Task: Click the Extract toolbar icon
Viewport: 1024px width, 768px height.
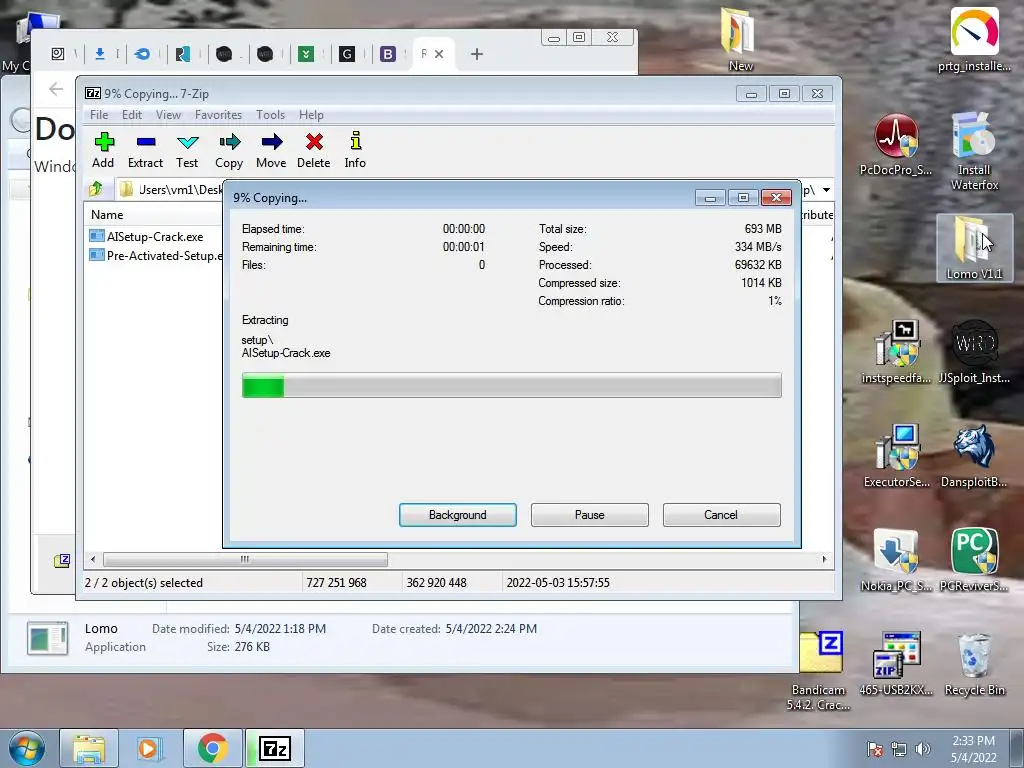Action: [145, 150]
